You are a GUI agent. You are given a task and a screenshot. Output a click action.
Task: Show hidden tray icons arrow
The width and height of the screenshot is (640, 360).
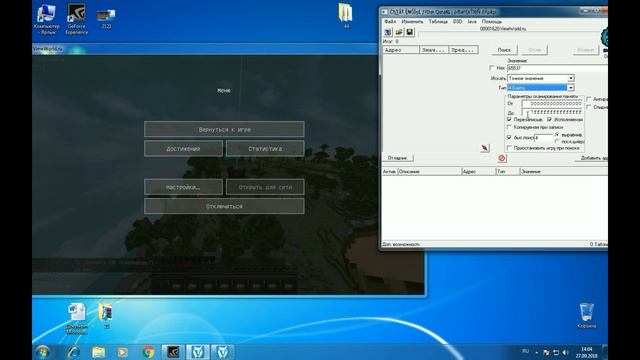pyautogui.click(x=536, y=352)
